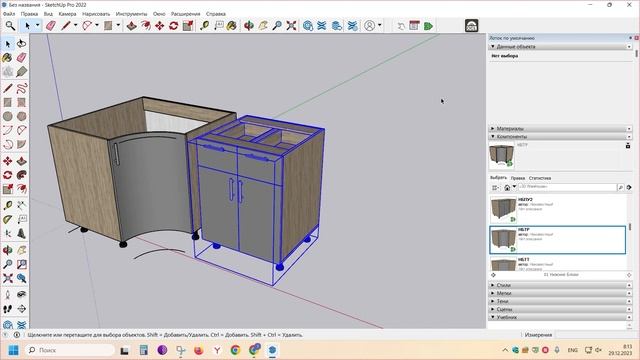Open the Select tool dropdown arrow

[x=38, y=25]
